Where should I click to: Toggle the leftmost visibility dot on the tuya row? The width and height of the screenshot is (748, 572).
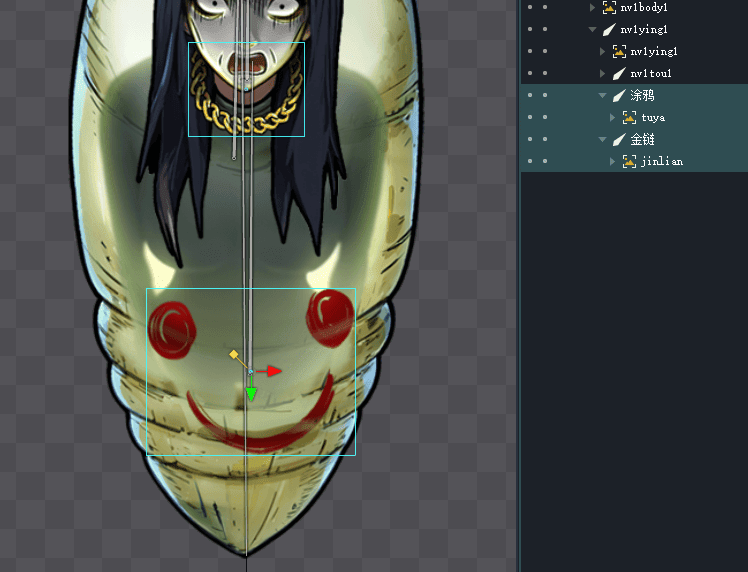click(x=529, y=118)
